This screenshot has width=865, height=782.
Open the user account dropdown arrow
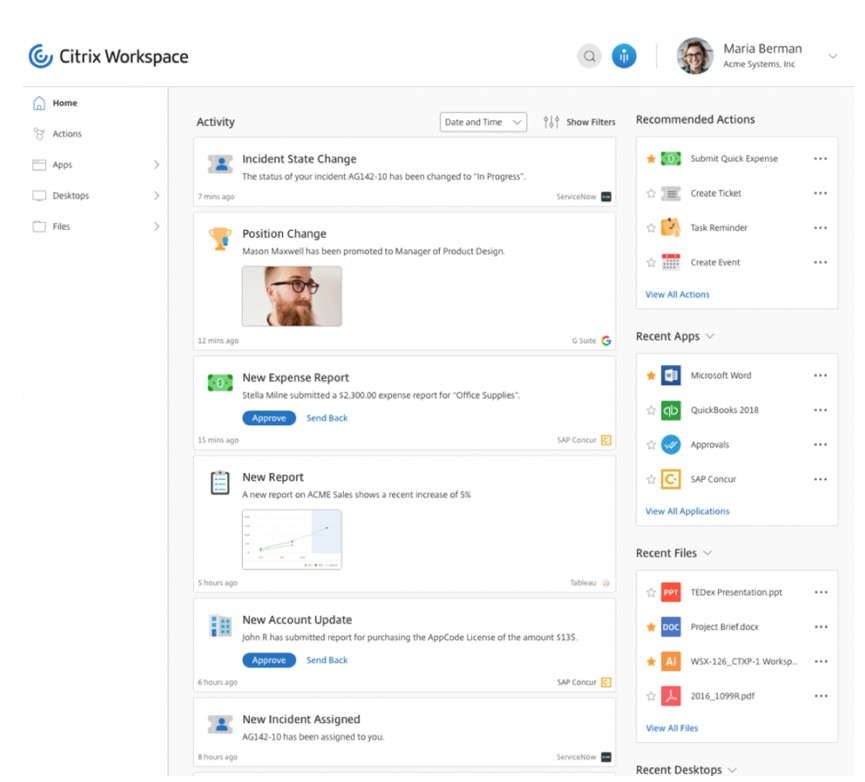coord(833,56)
